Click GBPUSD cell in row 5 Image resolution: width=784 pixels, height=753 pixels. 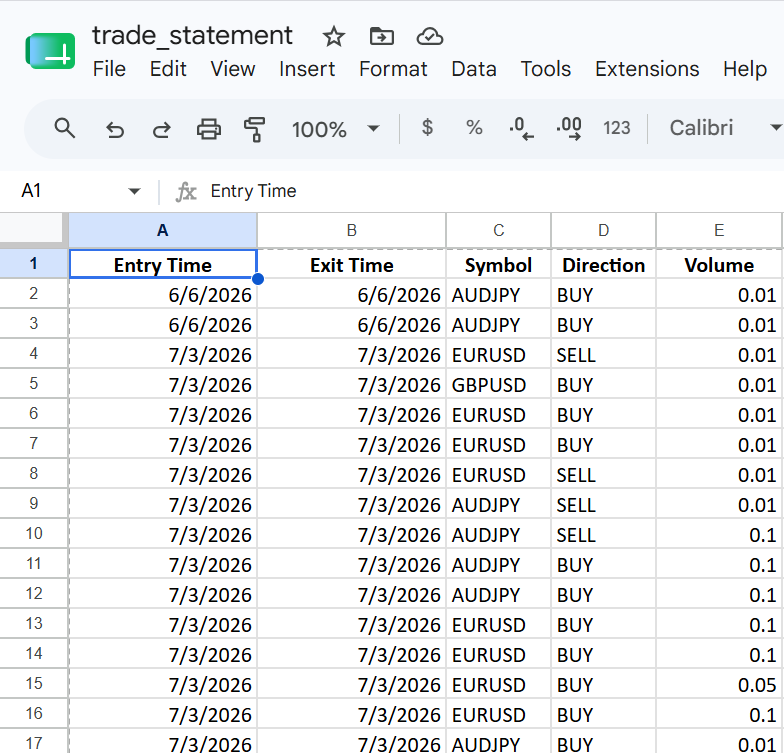(498, 384)
